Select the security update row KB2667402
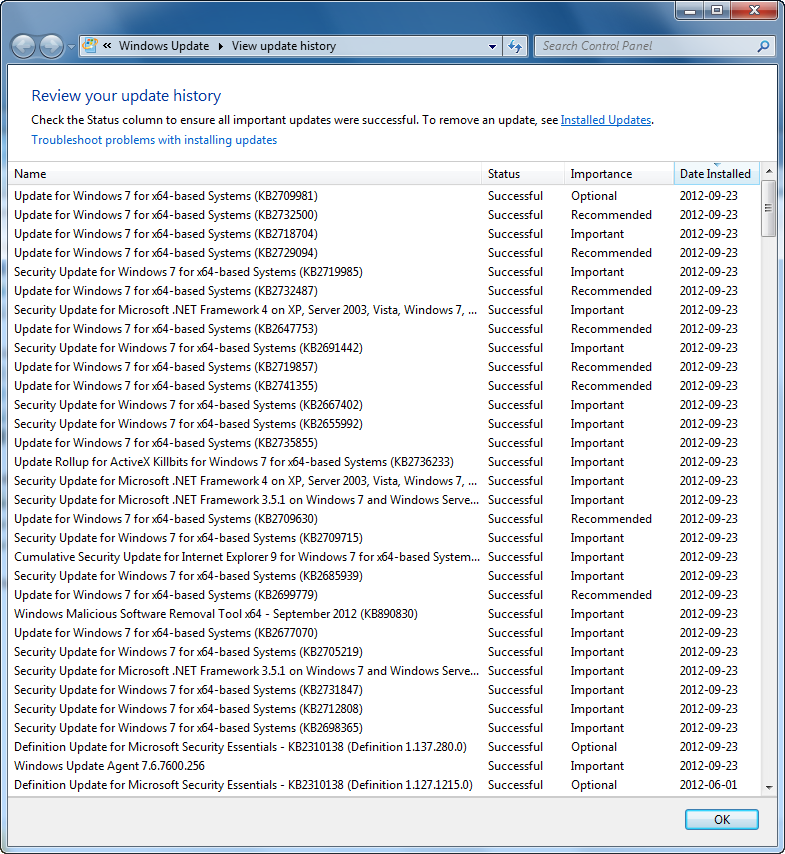Image resolution: width=785 pixels, height=854 pixels. 384,405
